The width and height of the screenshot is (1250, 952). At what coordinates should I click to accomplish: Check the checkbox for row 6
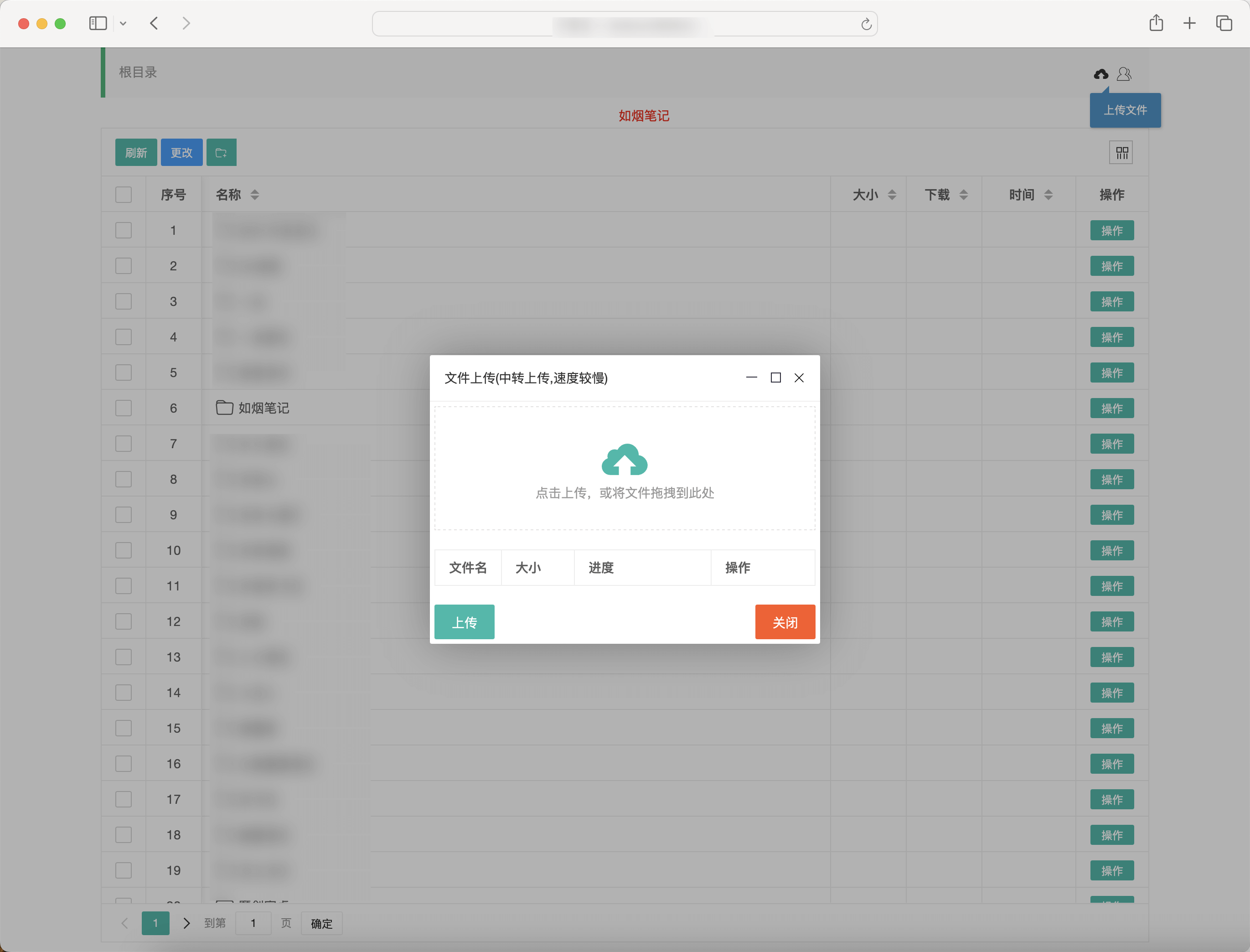[124, 408]
